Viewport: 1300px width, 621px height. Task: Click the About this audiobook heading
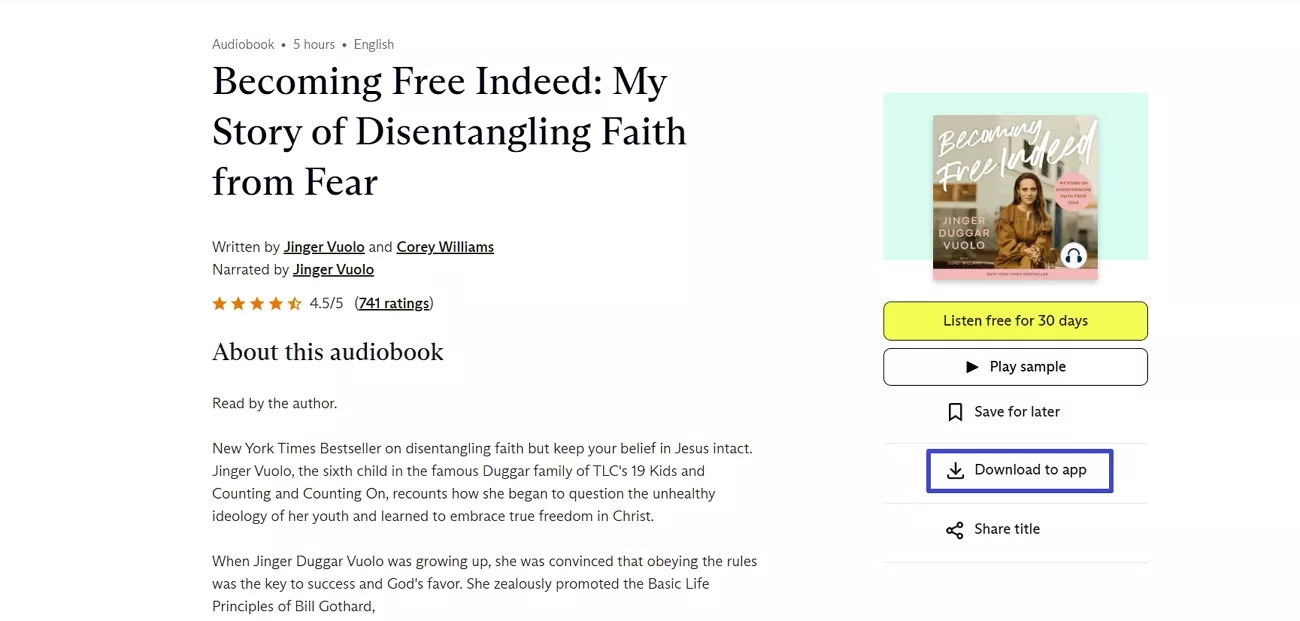click(x=328, y=352)
